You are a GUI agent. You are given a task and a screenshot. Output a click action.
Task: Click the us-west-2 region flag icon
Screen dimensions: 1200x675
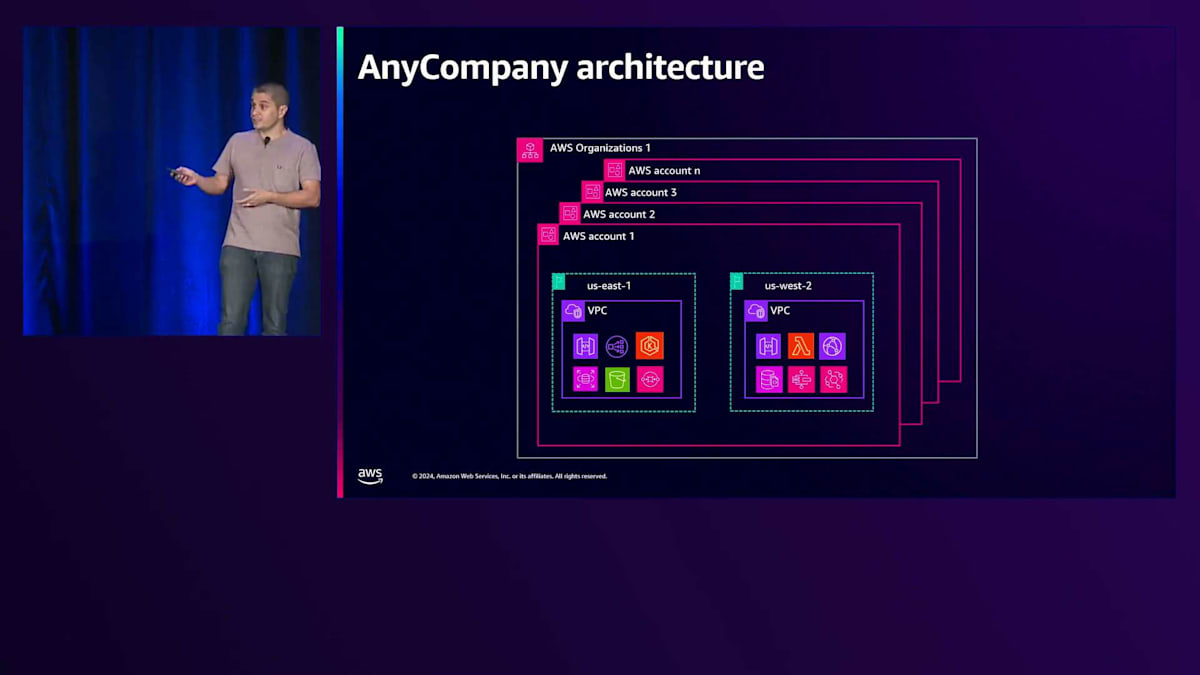click(x=736, y=280)
